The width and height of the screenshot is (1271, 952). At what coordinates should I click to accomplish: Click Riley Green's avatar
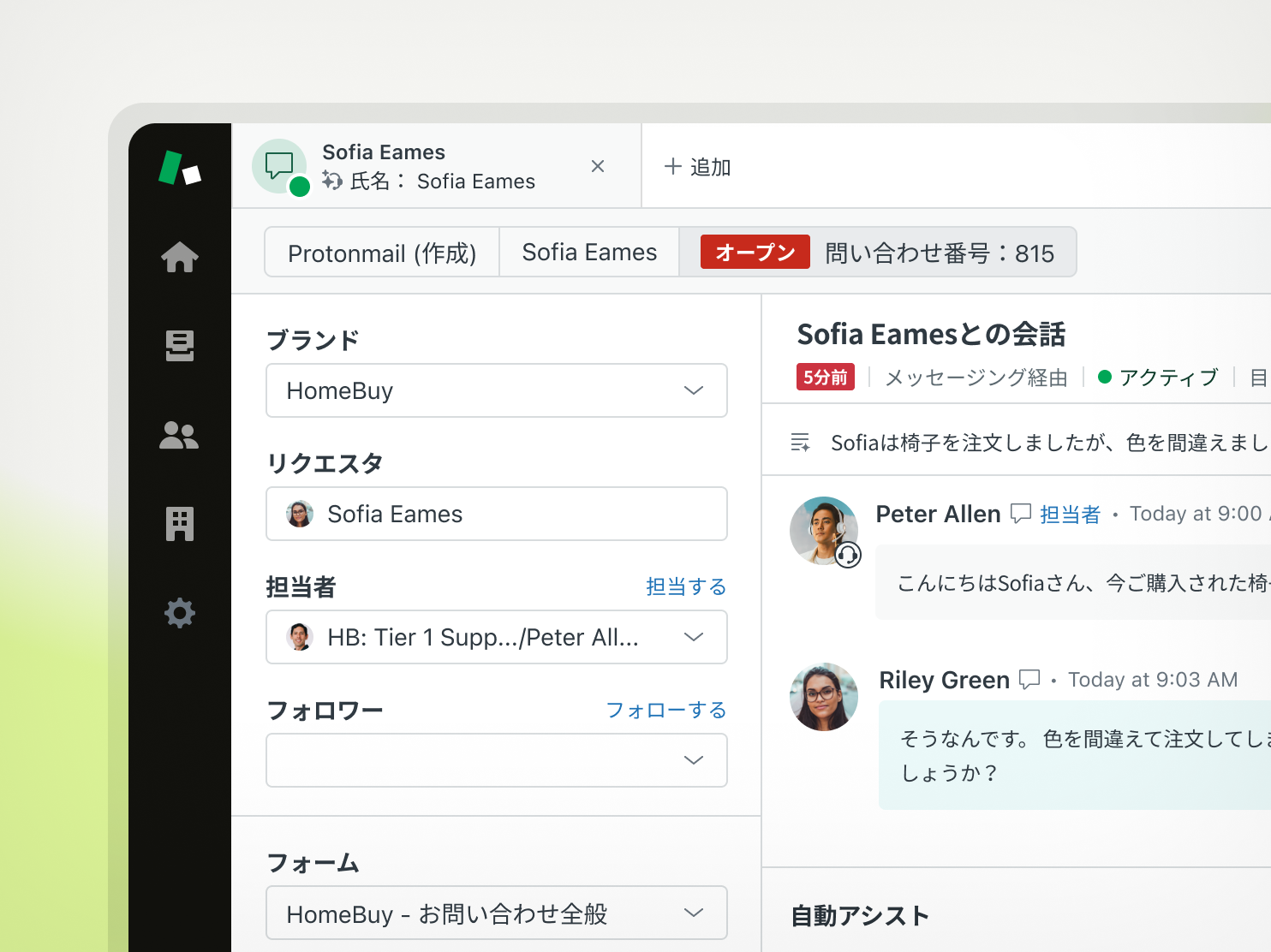[x=824, y=697]
